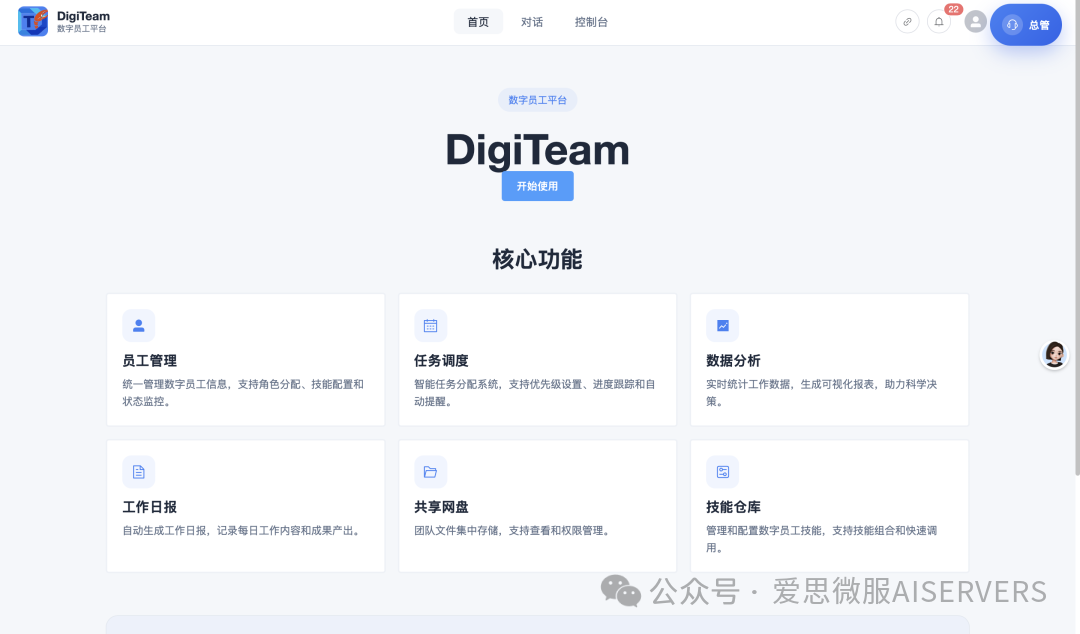Switch to the 首页 tab
The height and width of the screenshot is (634, 1080).
pyautogui.click(x=478, y=22)
